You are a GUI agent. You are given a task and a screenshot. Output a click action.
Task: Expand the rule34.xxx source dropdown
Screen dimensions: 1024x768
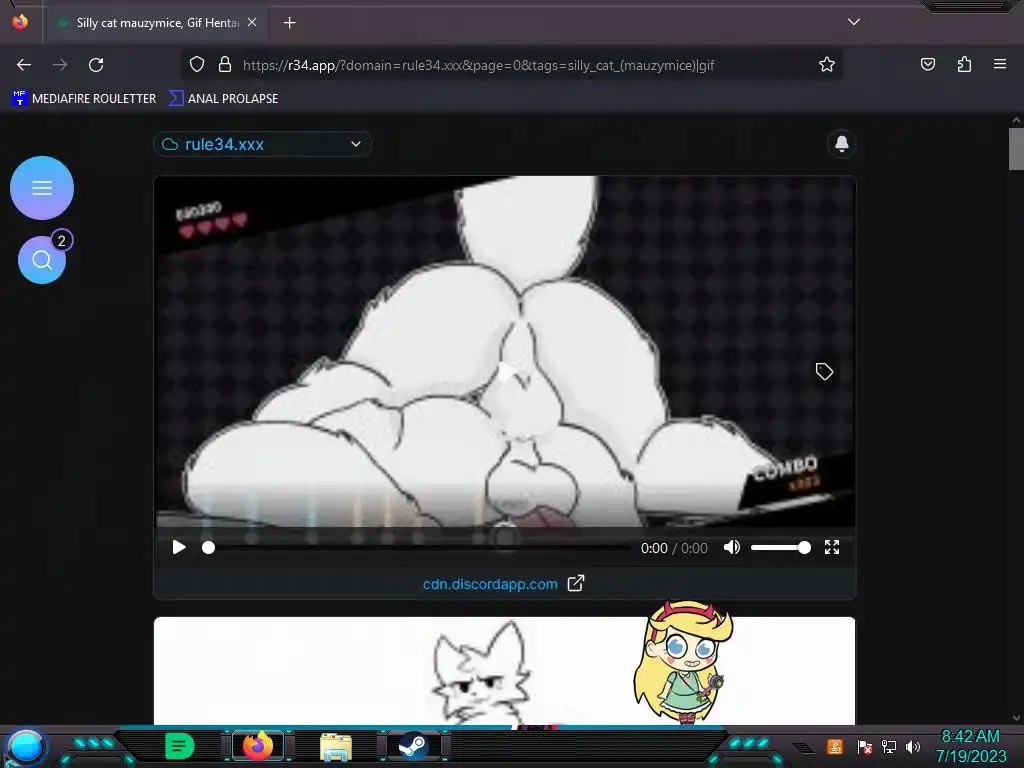(x=263, y=144)
